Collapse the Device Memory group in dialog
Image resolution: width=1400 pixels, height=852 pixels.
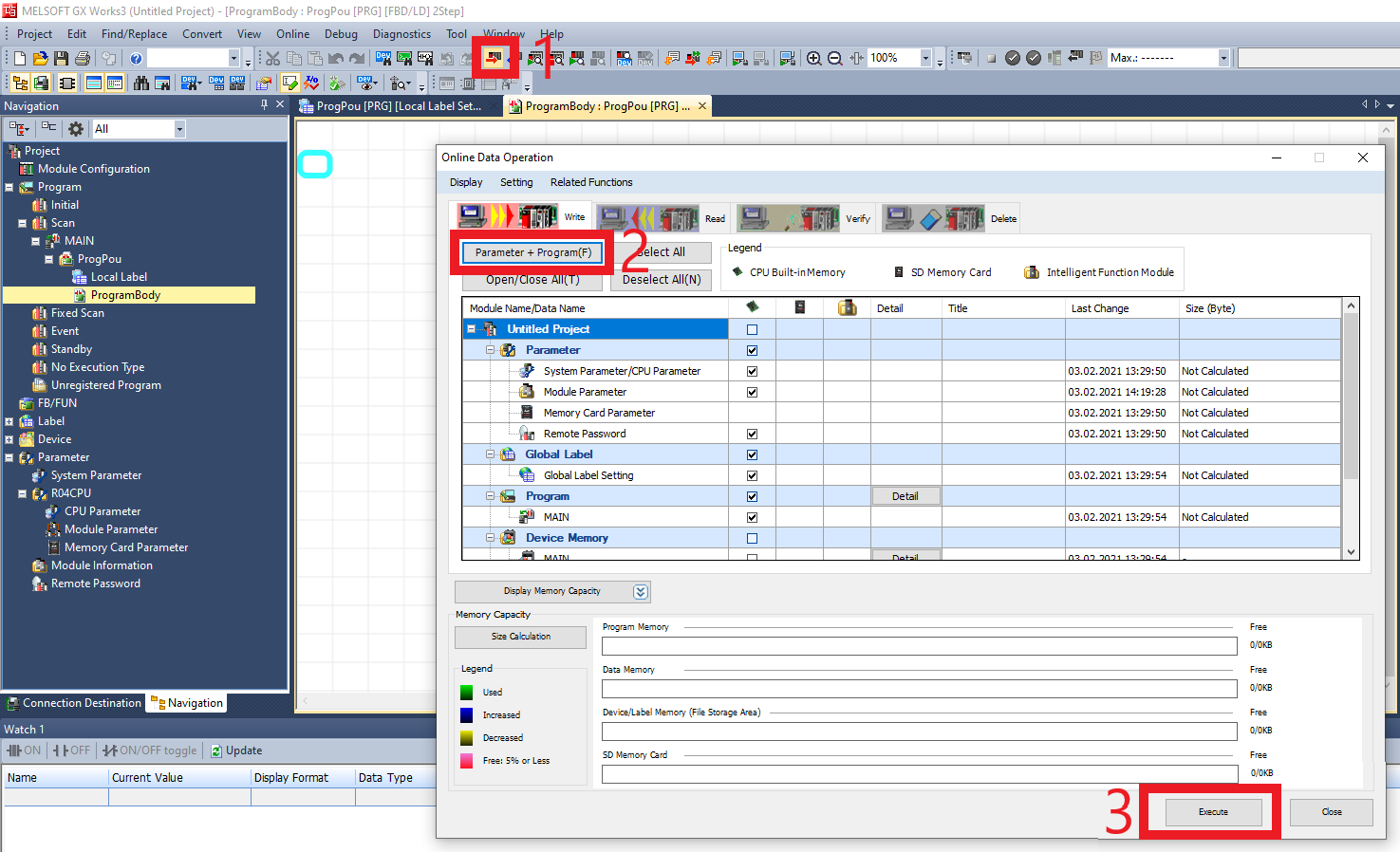491,538
